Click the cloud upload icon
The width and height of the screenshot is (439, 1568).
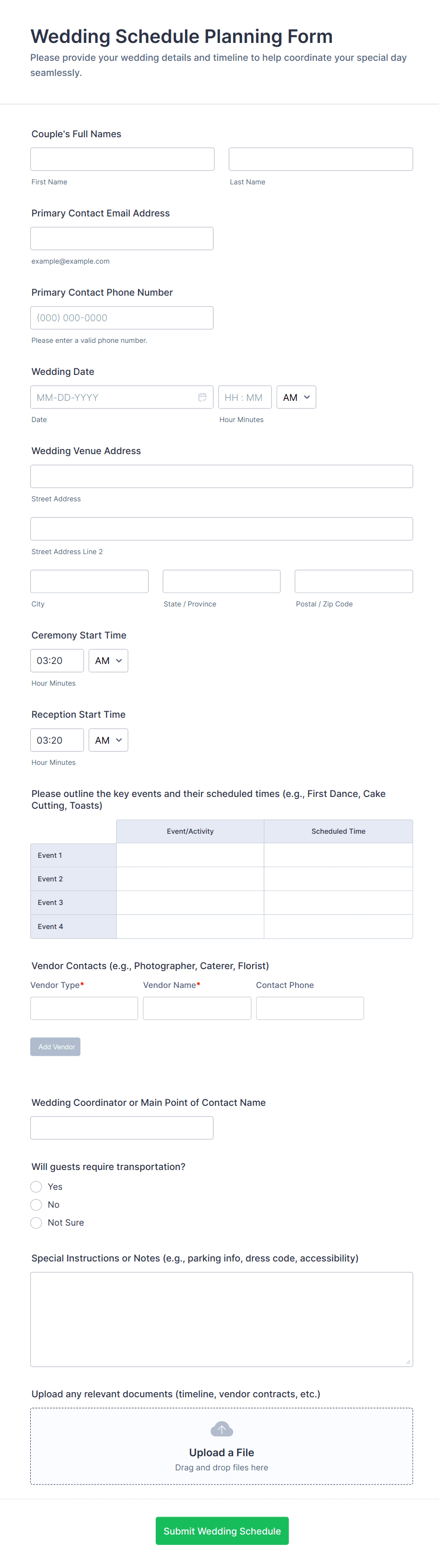click(222, 1428)
